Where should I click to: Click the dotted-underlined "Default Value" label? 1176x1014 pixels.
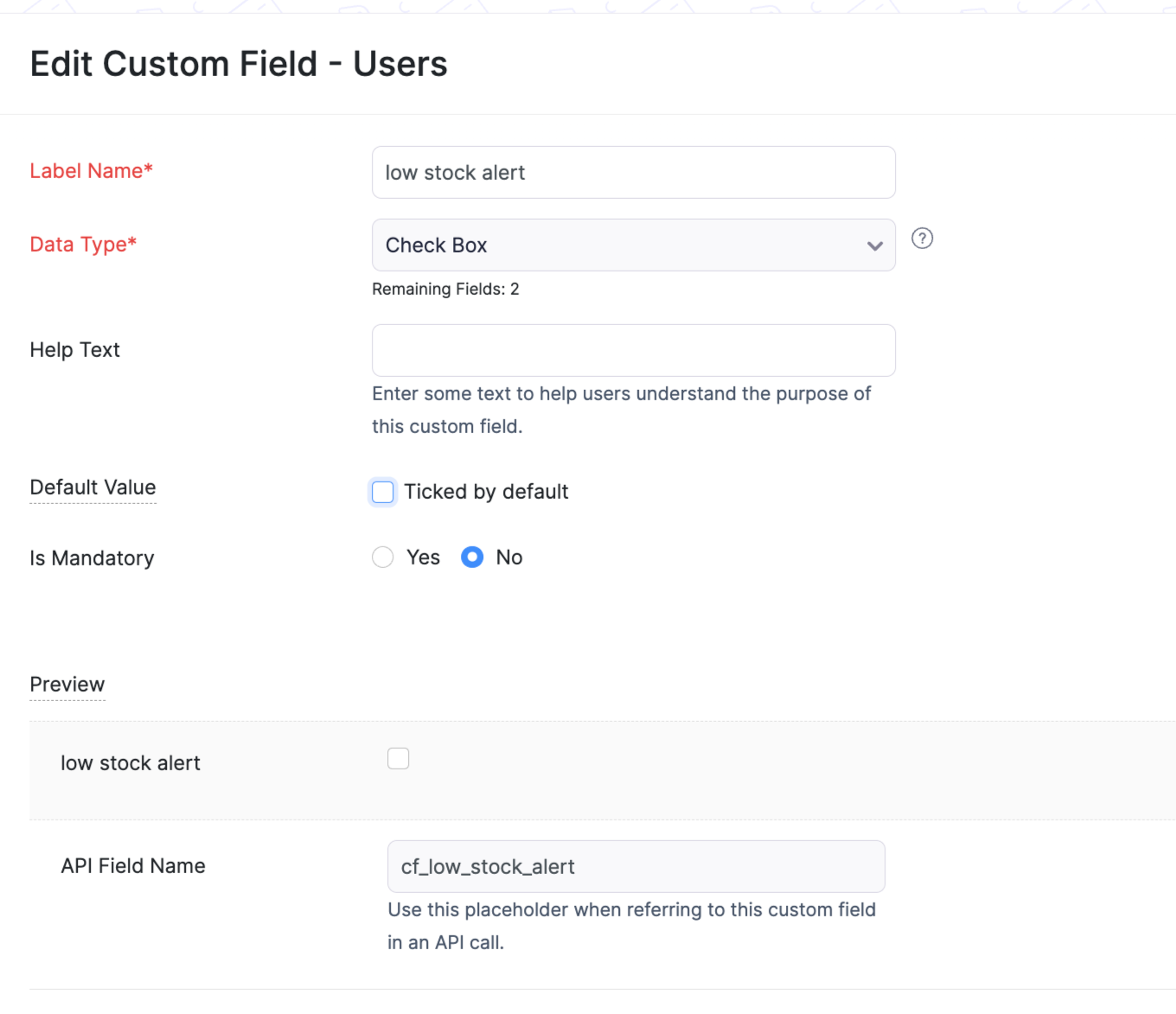93,488
